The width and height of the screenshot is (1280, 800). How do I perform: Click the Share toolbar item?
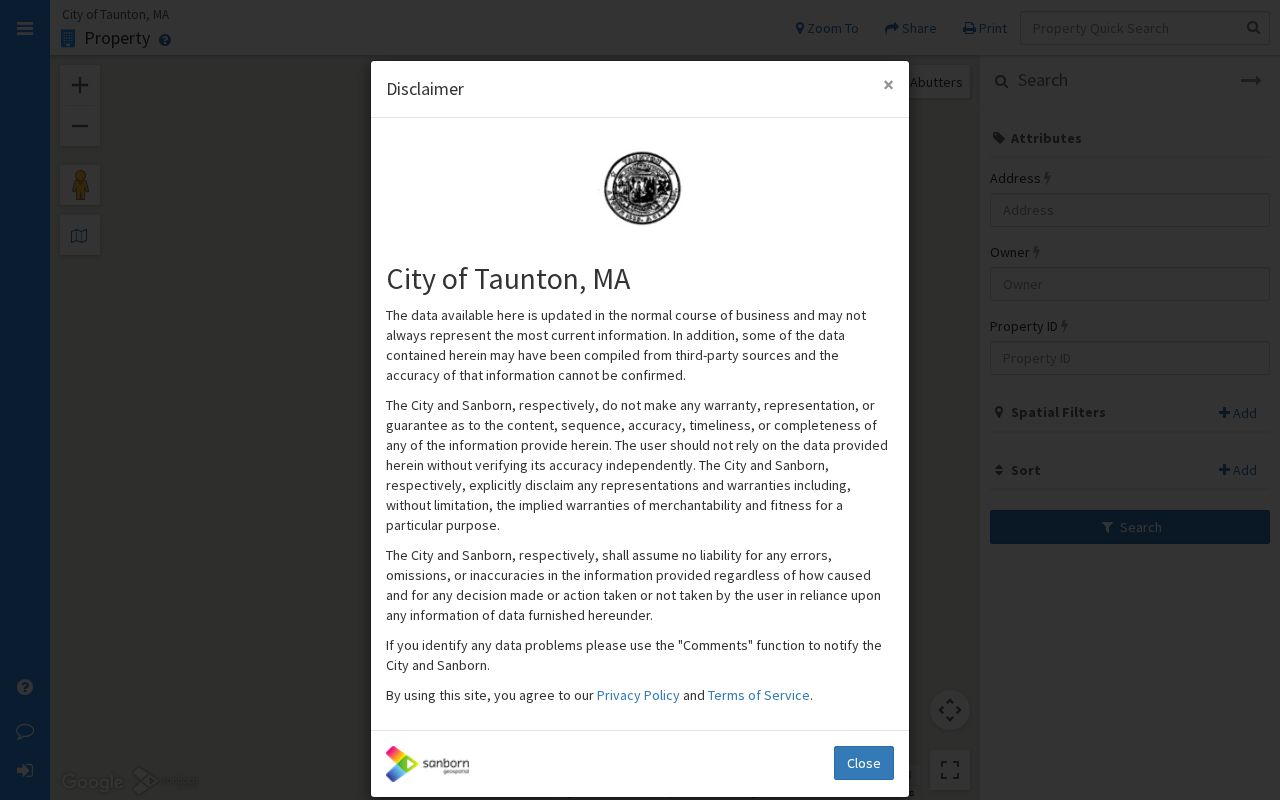pos(911,28)
